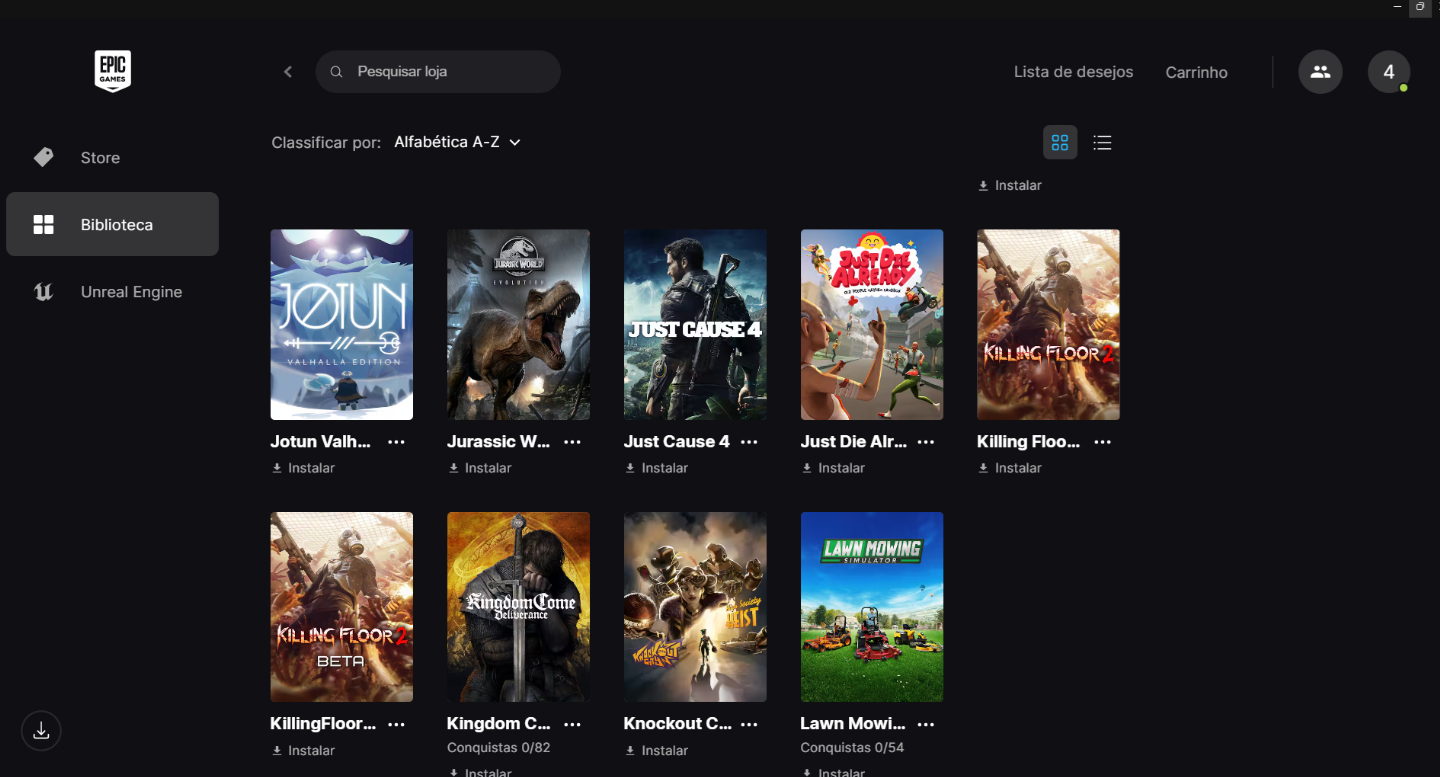Click the Conquistas 0/54 text

click(852, 748)
